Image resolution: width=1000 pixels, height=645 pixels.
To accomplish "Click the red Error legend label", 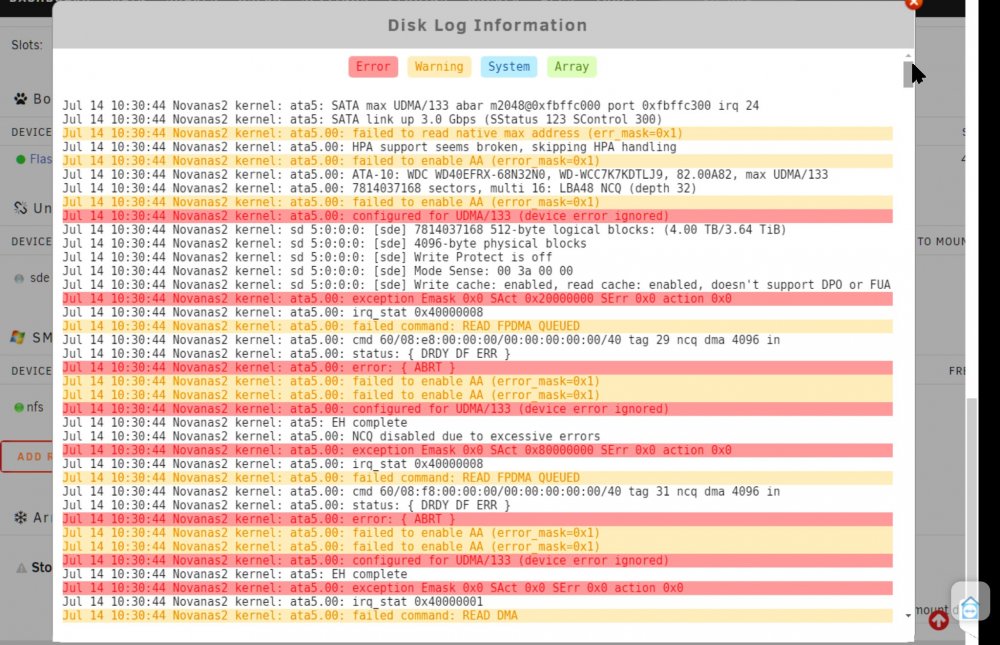I will pos(373,66).
